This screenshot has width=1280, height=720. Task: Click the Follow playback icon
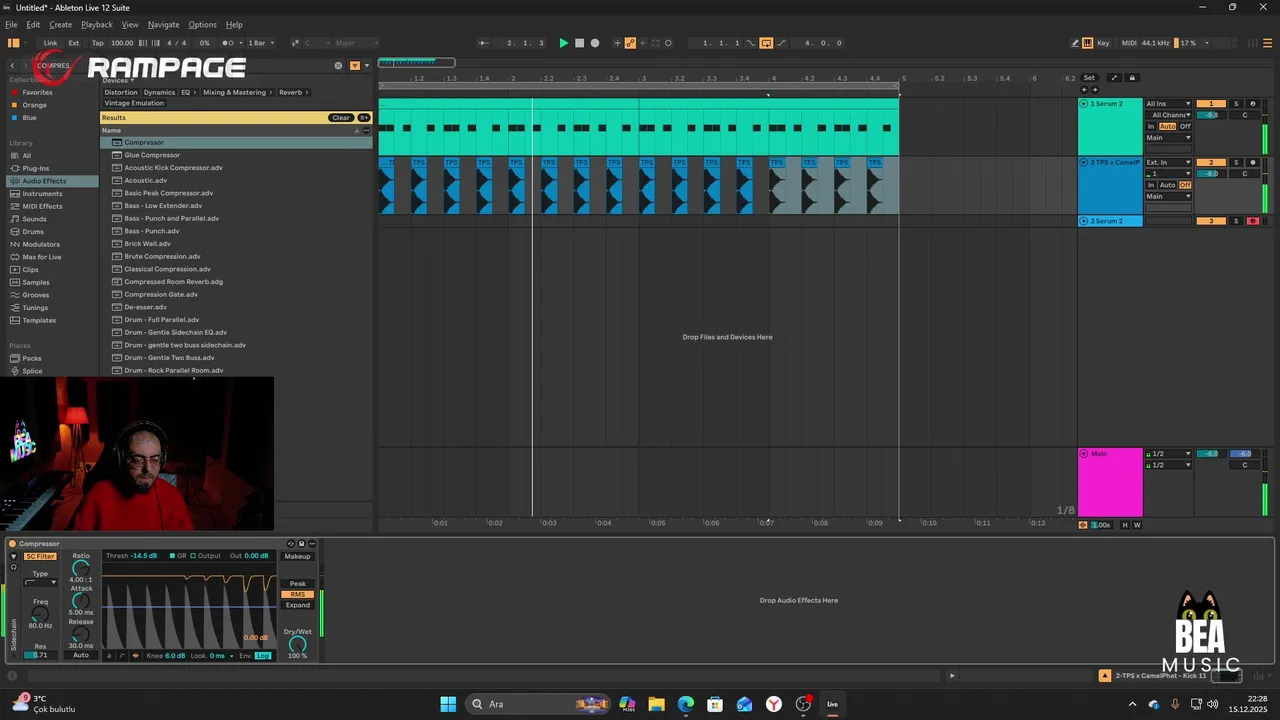pyautogui.click(x=484, y=43)
